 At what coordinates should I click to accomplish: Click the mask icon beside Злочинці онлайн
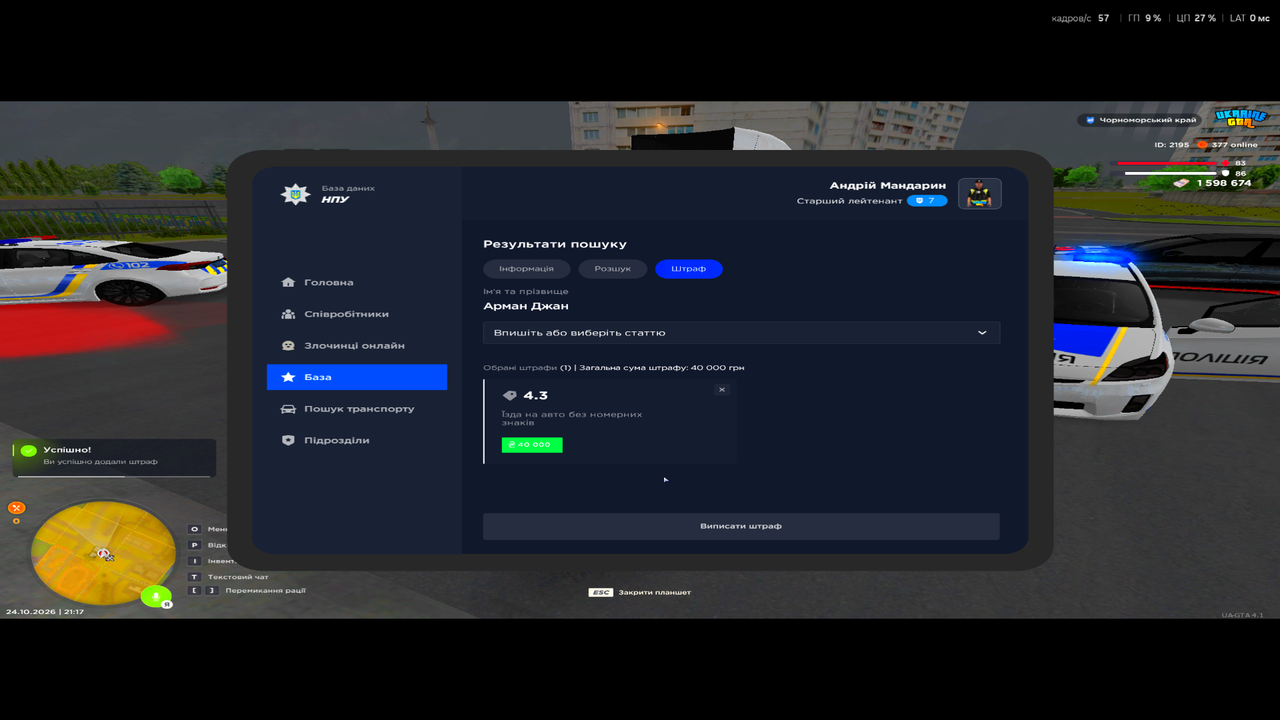(x=288, y=345)
